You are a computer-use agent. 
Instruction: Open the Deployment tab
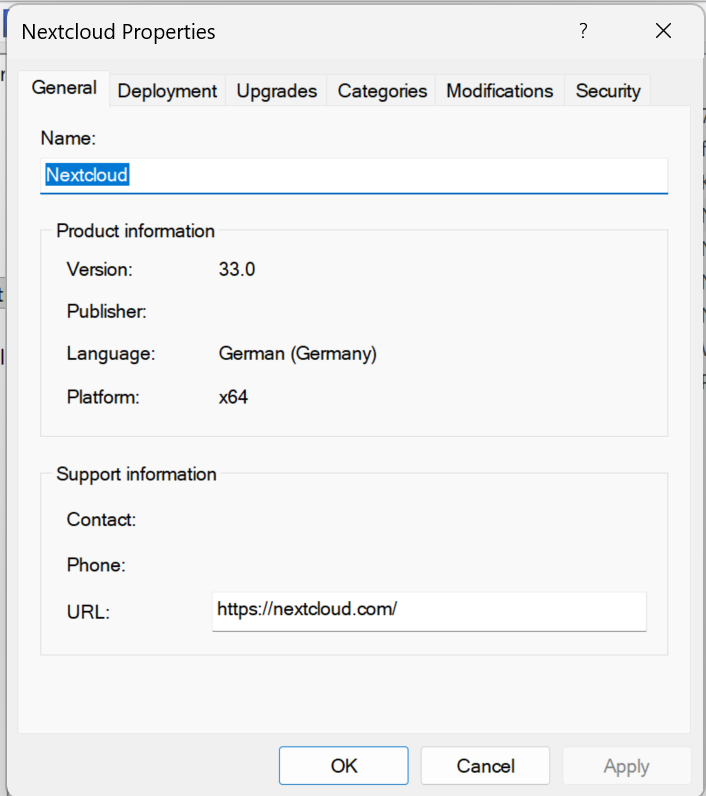(x=167, y=91)
